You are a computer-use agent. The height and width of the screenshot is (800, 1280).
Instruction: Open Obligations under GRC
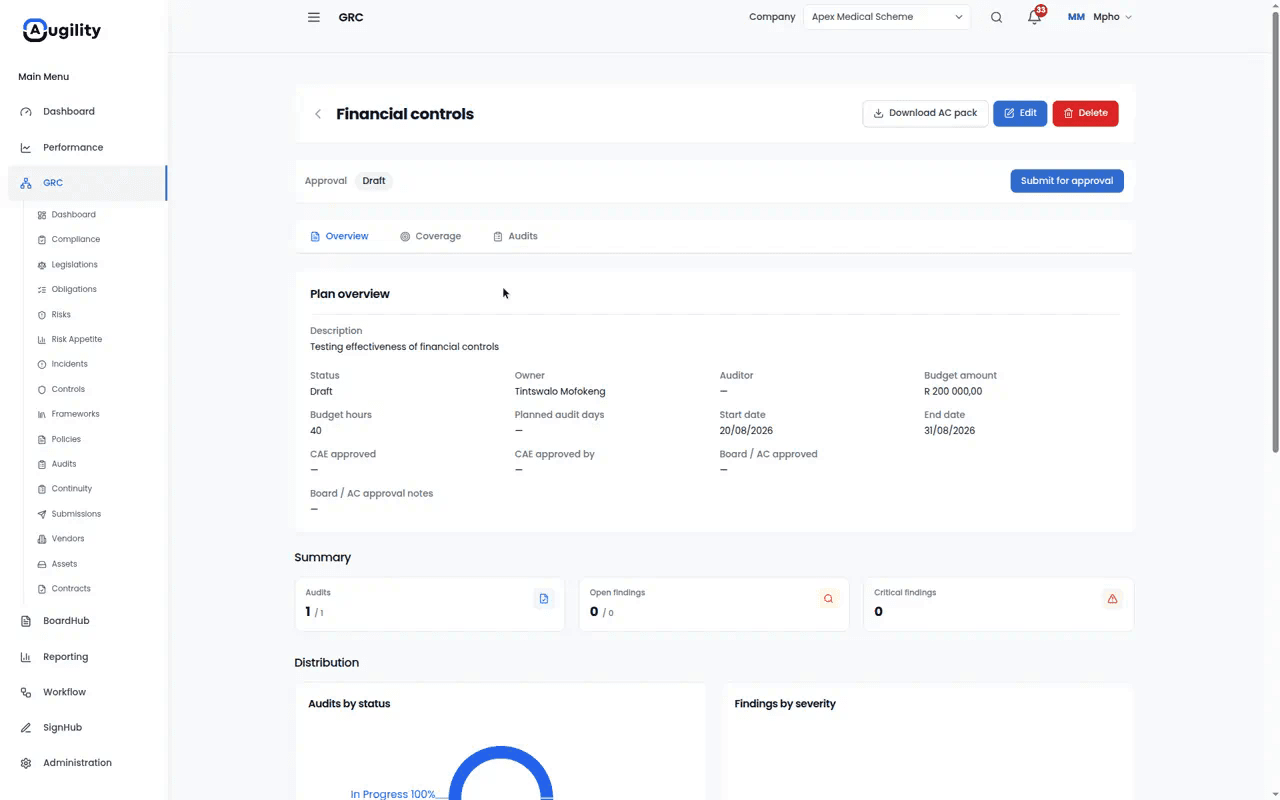74,290
